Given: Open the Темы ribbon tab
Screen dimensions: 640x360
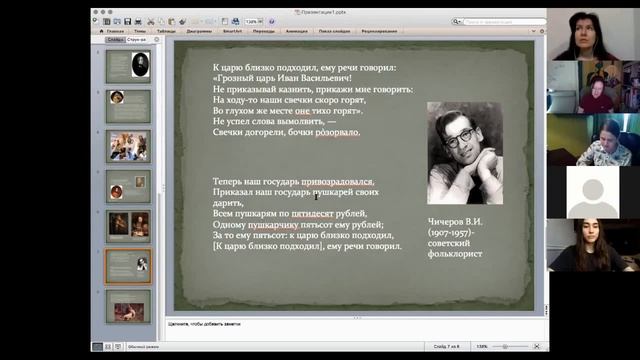Looking at the screenshot, I should 140,31.
